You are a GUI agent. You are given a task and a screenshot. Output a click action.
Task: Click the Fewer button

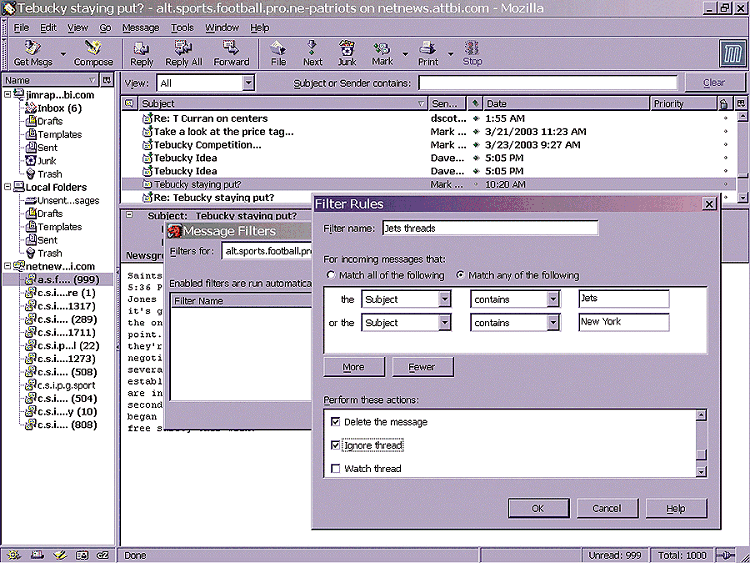[x=422, y=367]
